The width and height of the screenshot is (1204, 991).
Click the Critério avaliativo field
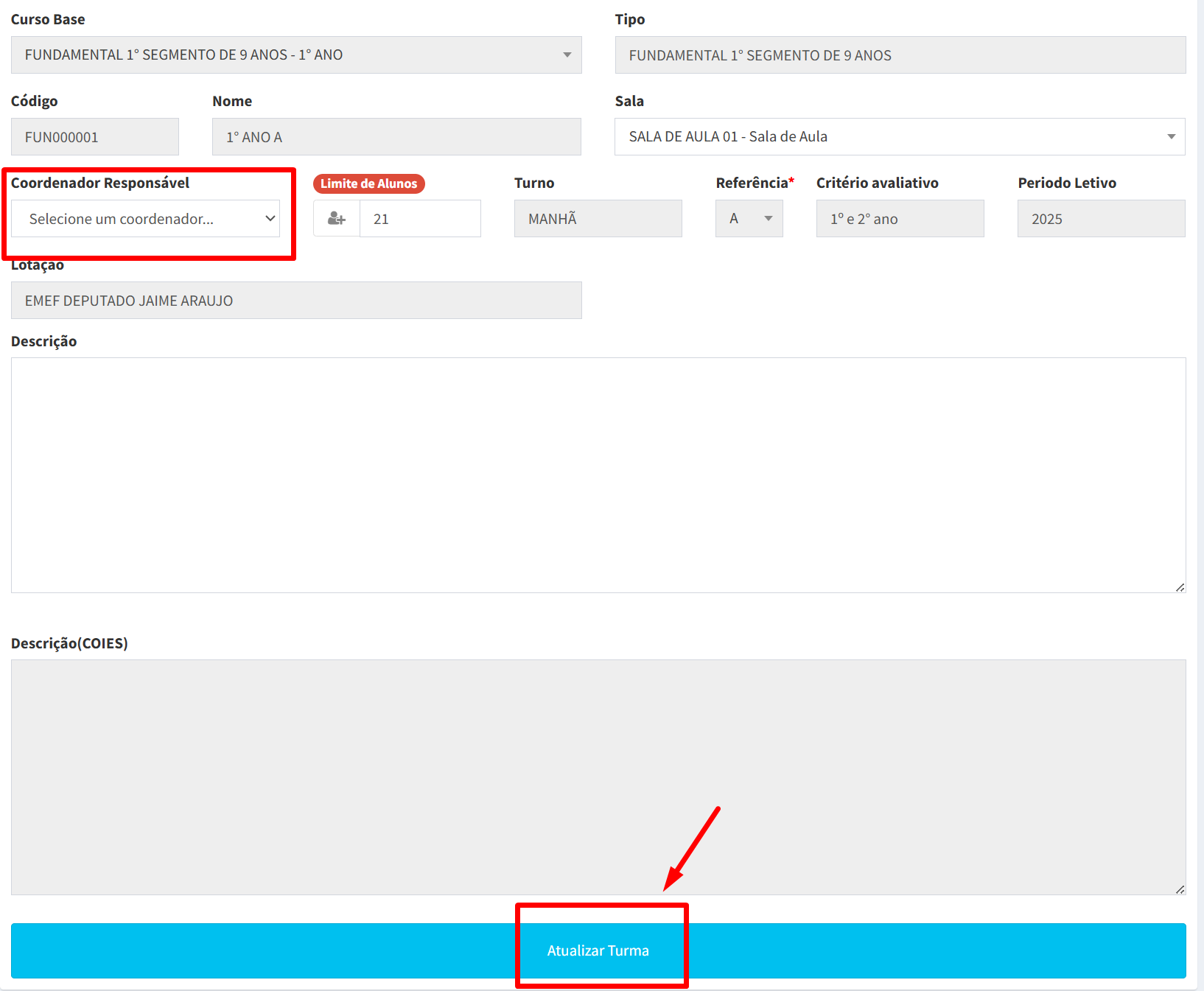coord(900,219)
